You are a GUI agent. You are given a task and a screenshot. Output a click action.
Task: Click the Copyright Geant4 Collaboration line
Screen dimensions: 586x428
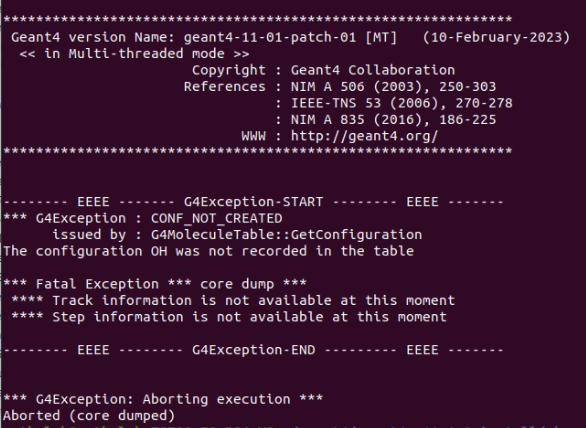point(323,70)
